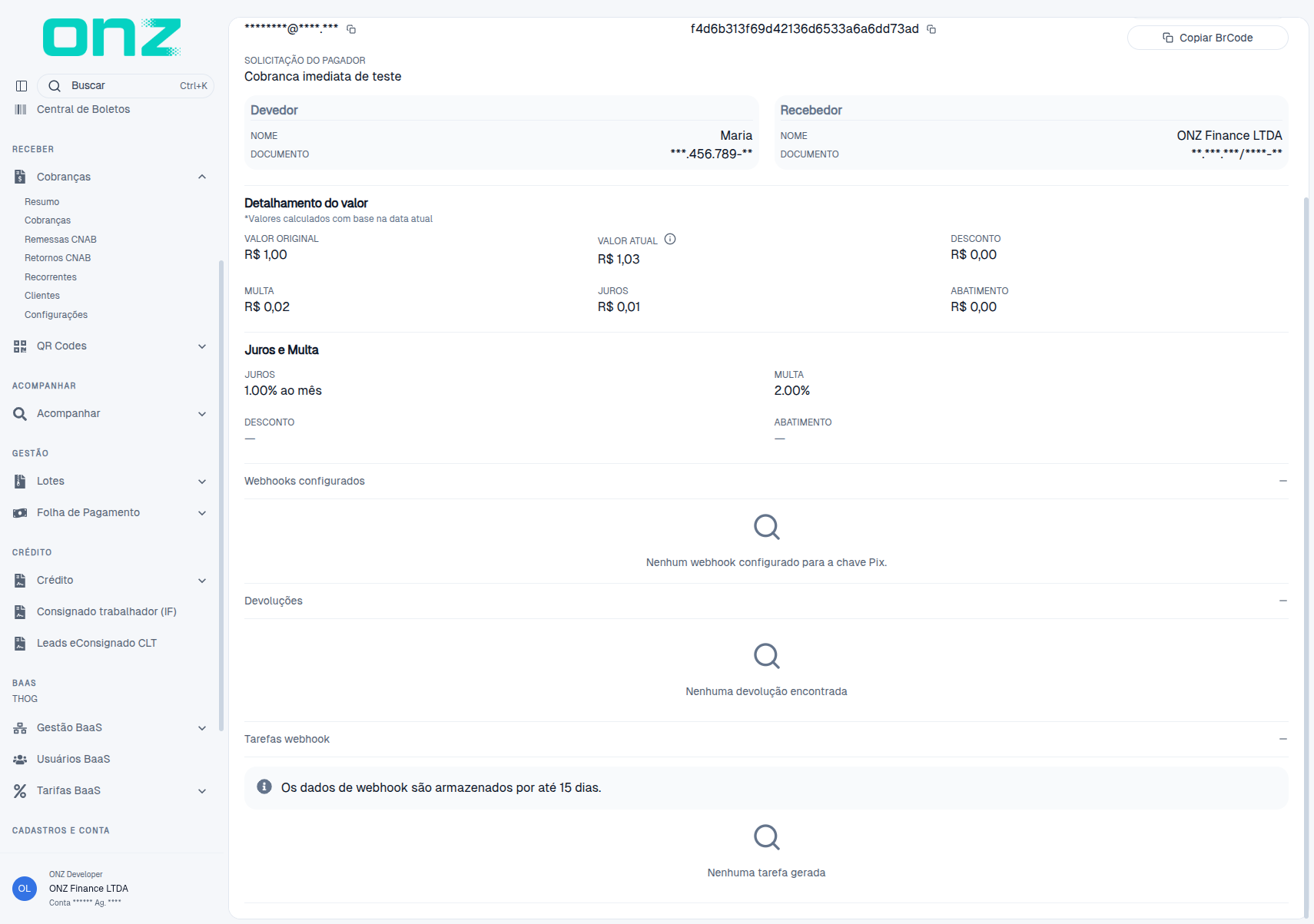
Task: Click the QR Codes icon
Action: tap(20, 346)
